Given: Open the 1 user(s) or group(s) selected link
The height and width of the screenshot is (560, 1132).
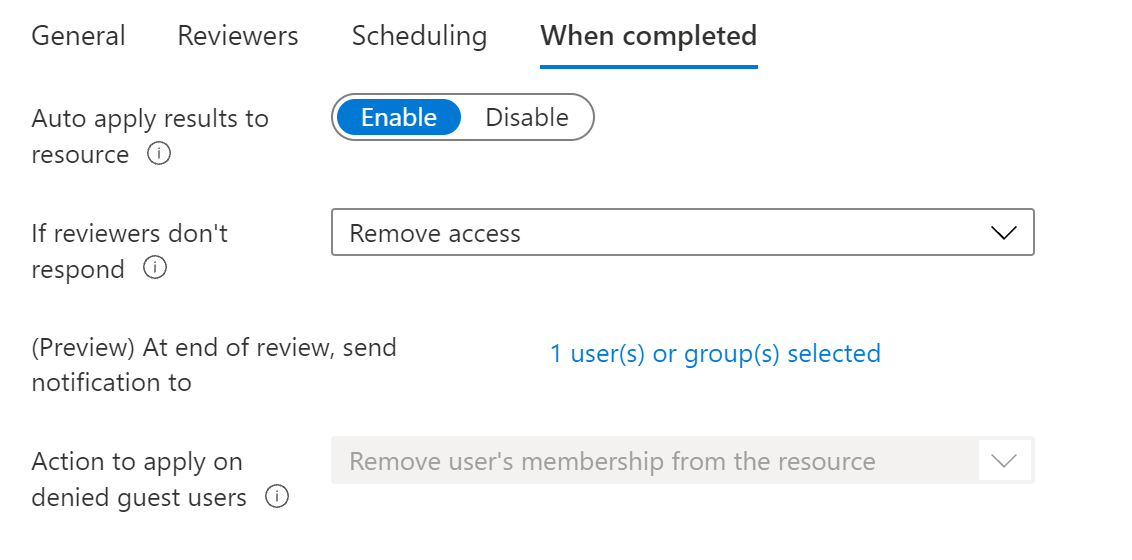Looking at the screenshot, I should pyautogui.click(x=715, y=354).
